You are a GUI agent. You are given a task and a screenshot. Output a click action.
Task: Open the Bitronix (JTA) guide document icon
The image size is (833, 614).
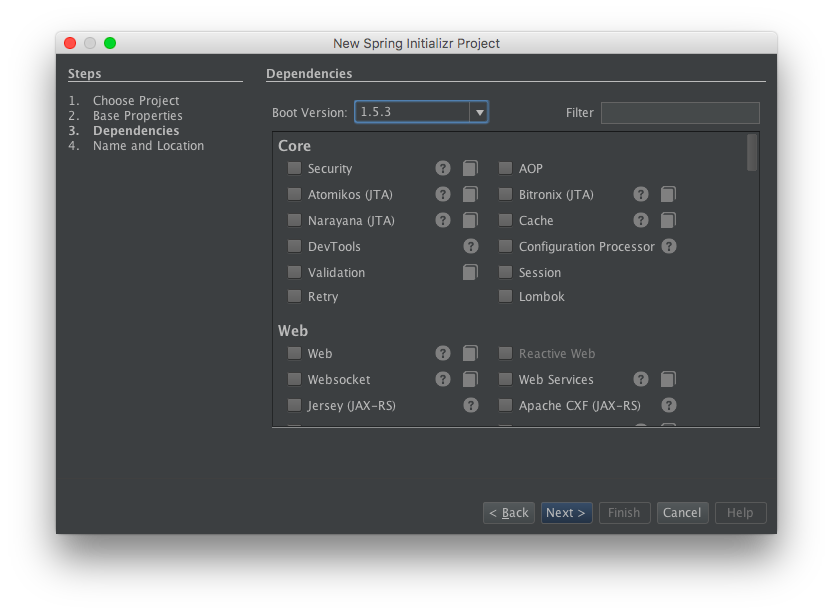pyautogui.click(x=668, y=194)
